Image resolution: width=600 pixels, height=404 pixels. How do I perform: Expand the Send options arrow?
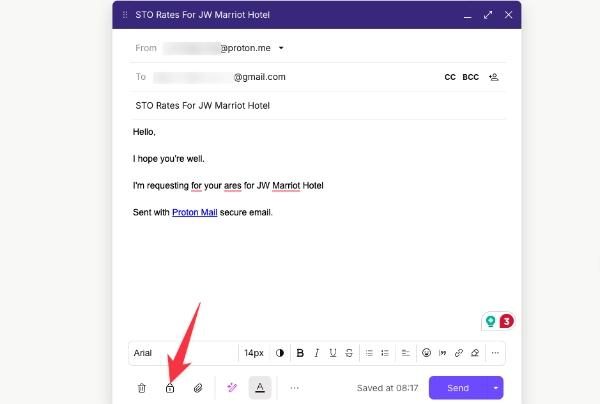(x=496, y=388)
